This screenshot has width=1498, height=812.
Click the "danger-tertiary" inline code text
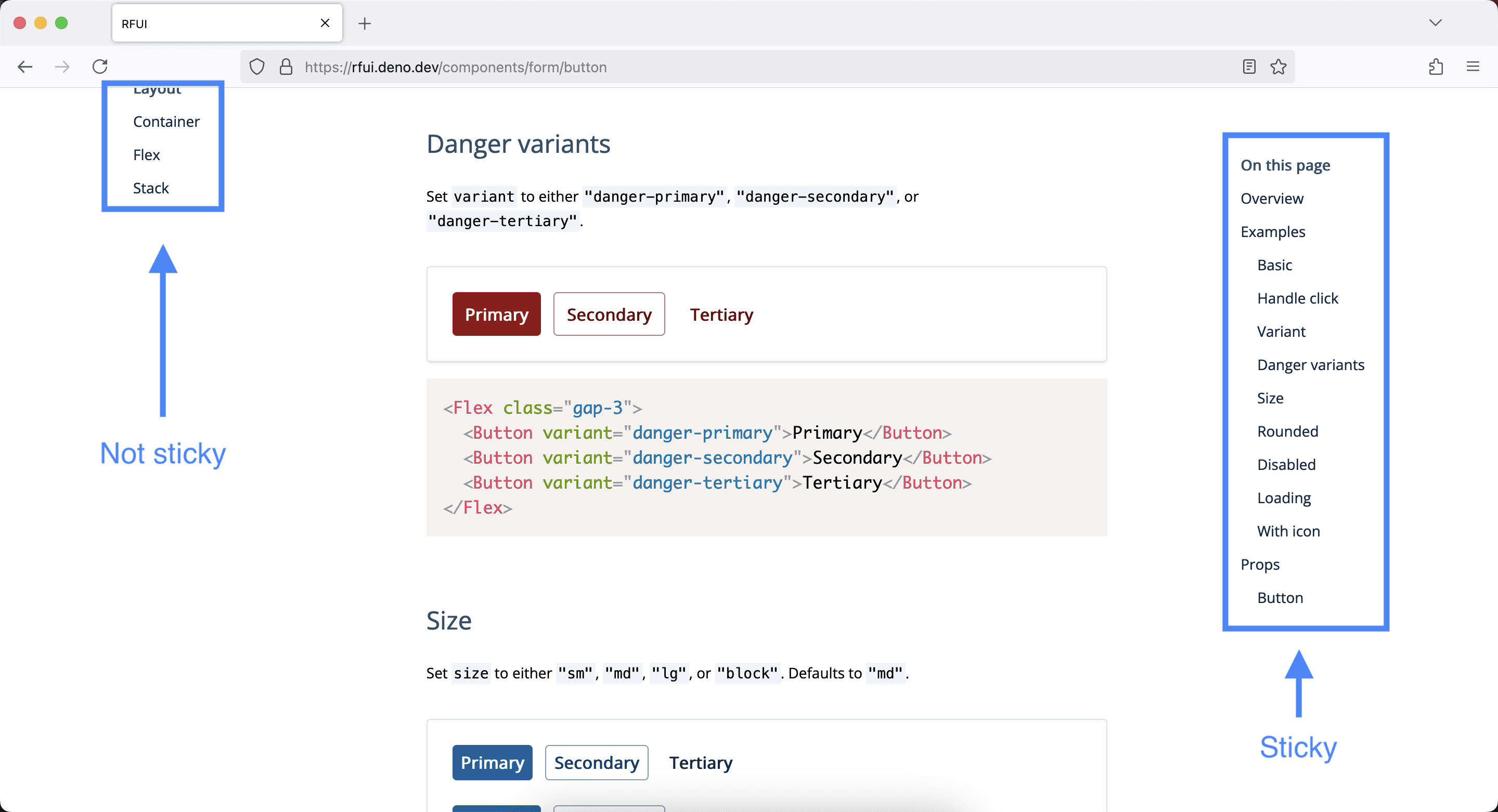click(503, 221)
